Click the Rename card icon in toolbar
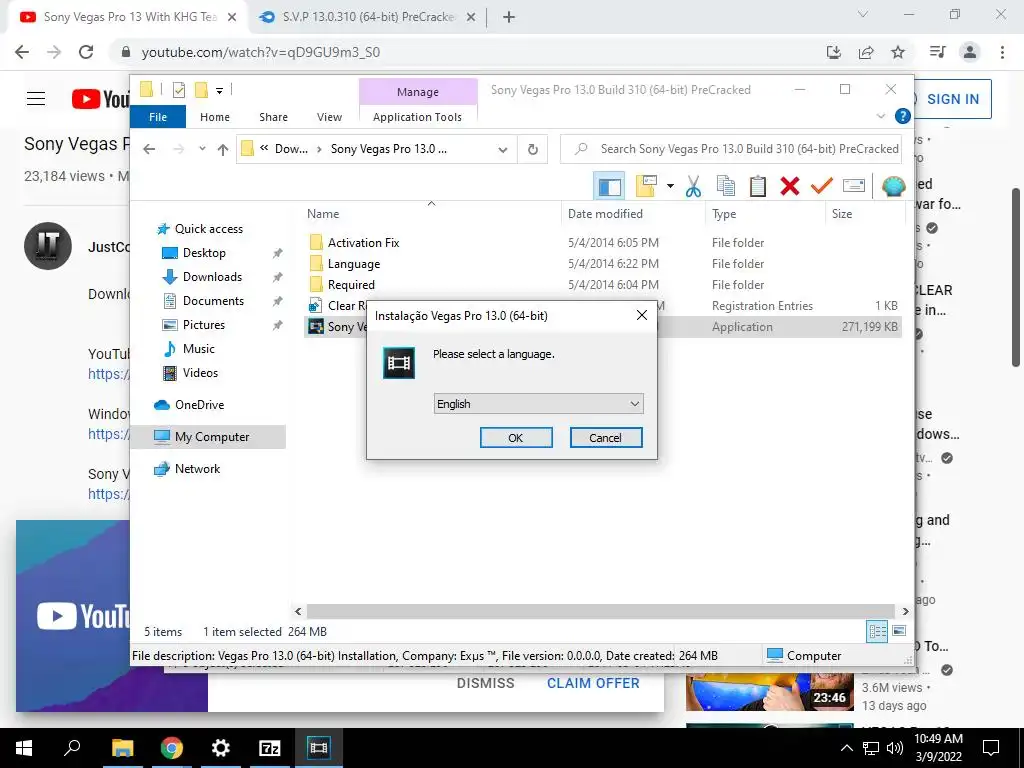The height and width of the screenshot is (768, 1024). point(854,186)
